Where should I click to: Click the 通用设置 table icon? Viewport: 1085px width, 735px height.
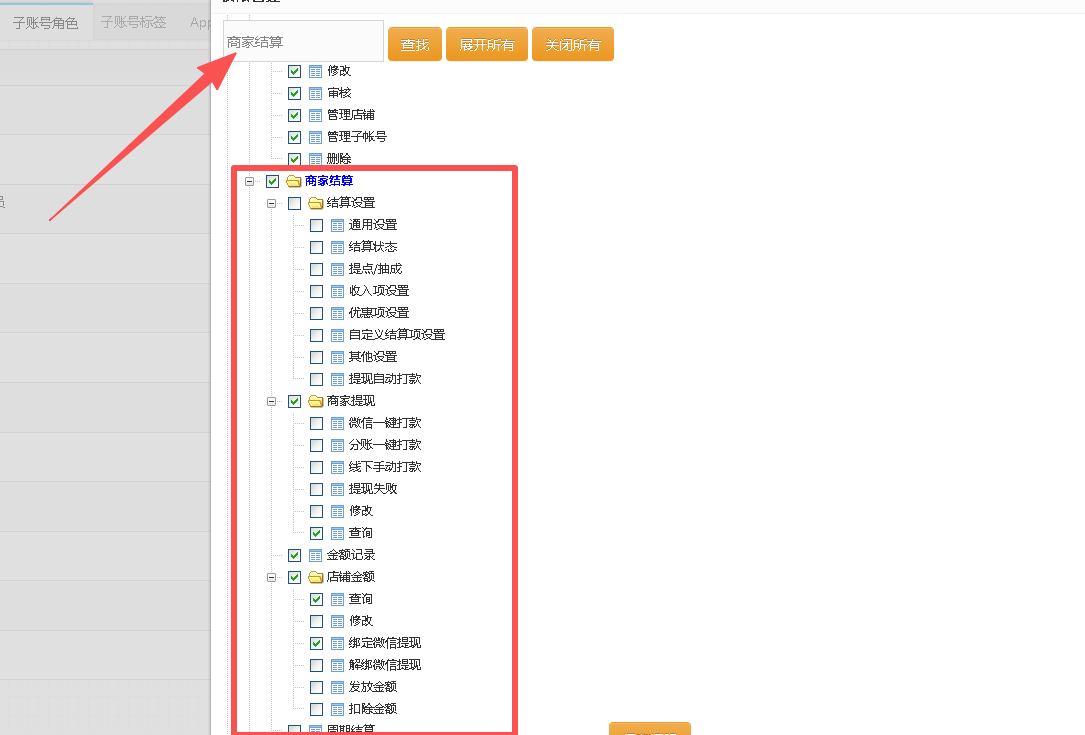click(337, 225)
